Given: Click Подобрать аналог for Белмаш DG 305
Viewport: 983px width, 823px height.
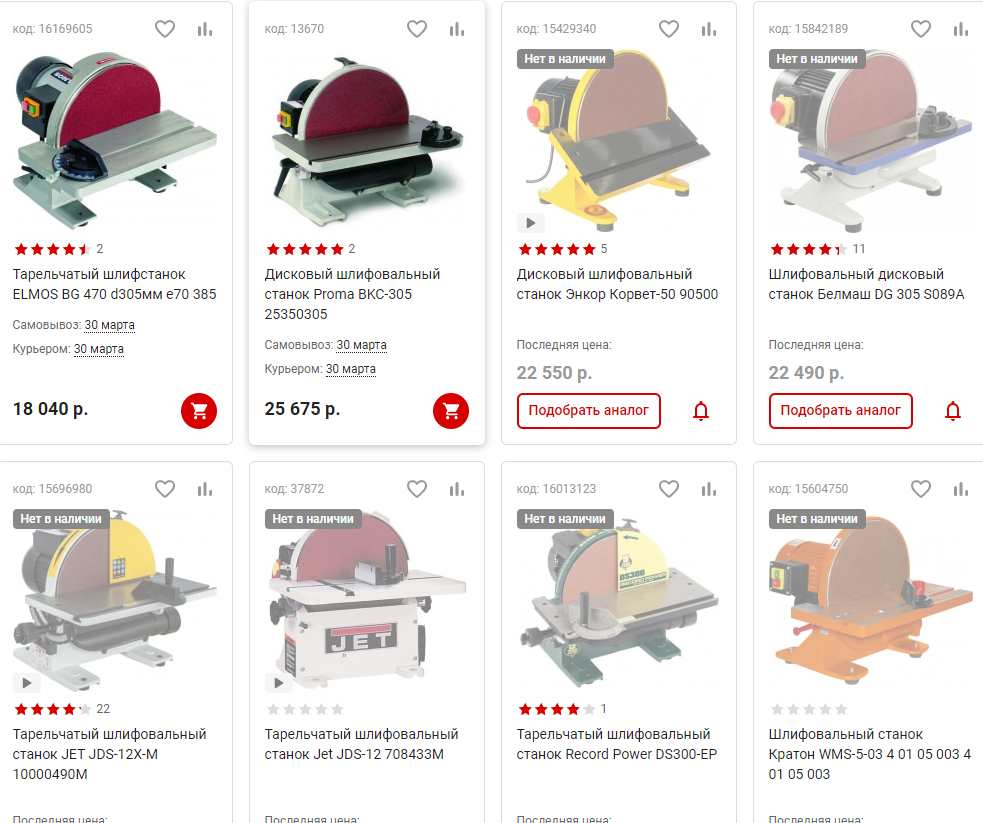Looking at the screenshot, I should click(841, 411).
